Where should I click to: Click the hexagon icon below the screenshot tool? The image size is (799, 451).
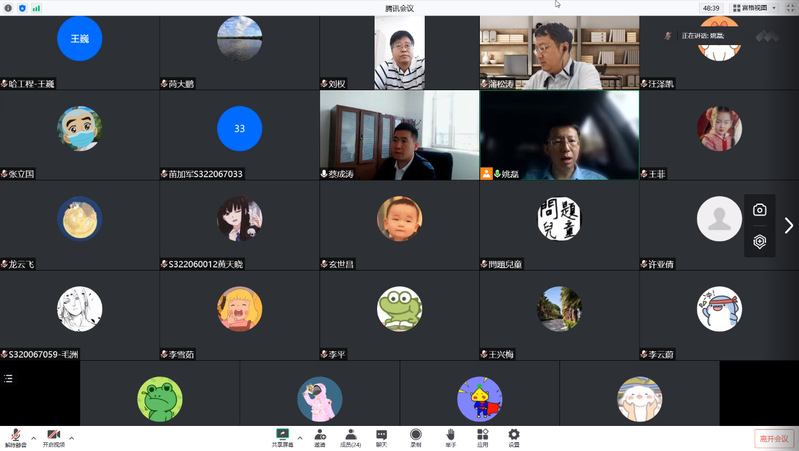(760, 242)
